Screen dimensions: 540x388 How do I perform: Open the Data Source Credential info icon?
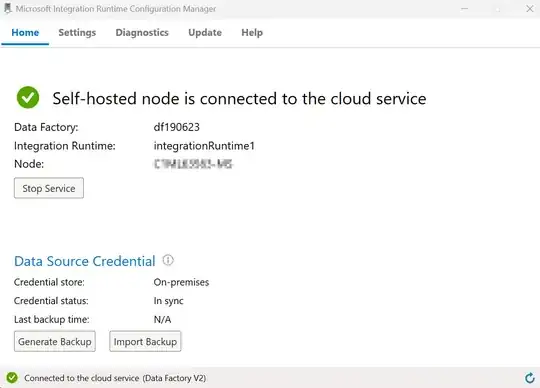pyautogui.click(x=168, y=260)
